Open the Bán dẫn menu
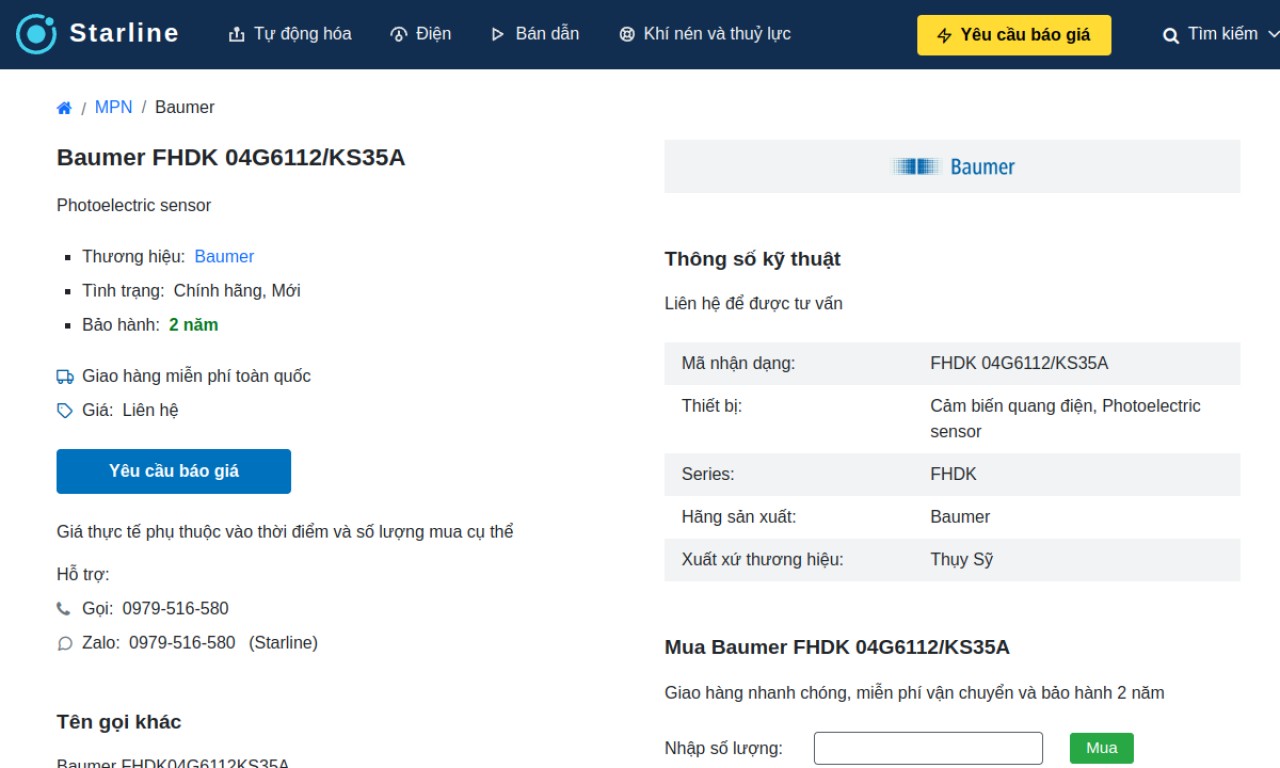 coord(534,34)
